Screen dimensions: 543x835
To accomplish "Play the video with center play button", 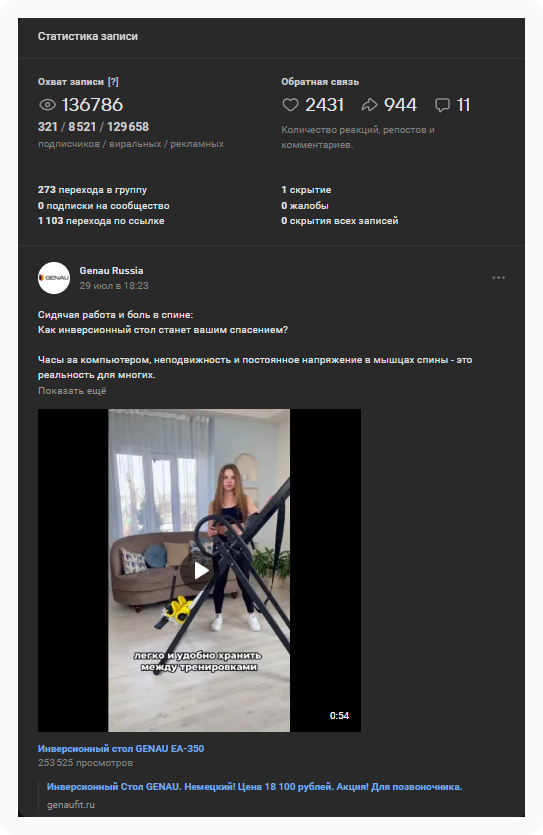I will (199, 570).
